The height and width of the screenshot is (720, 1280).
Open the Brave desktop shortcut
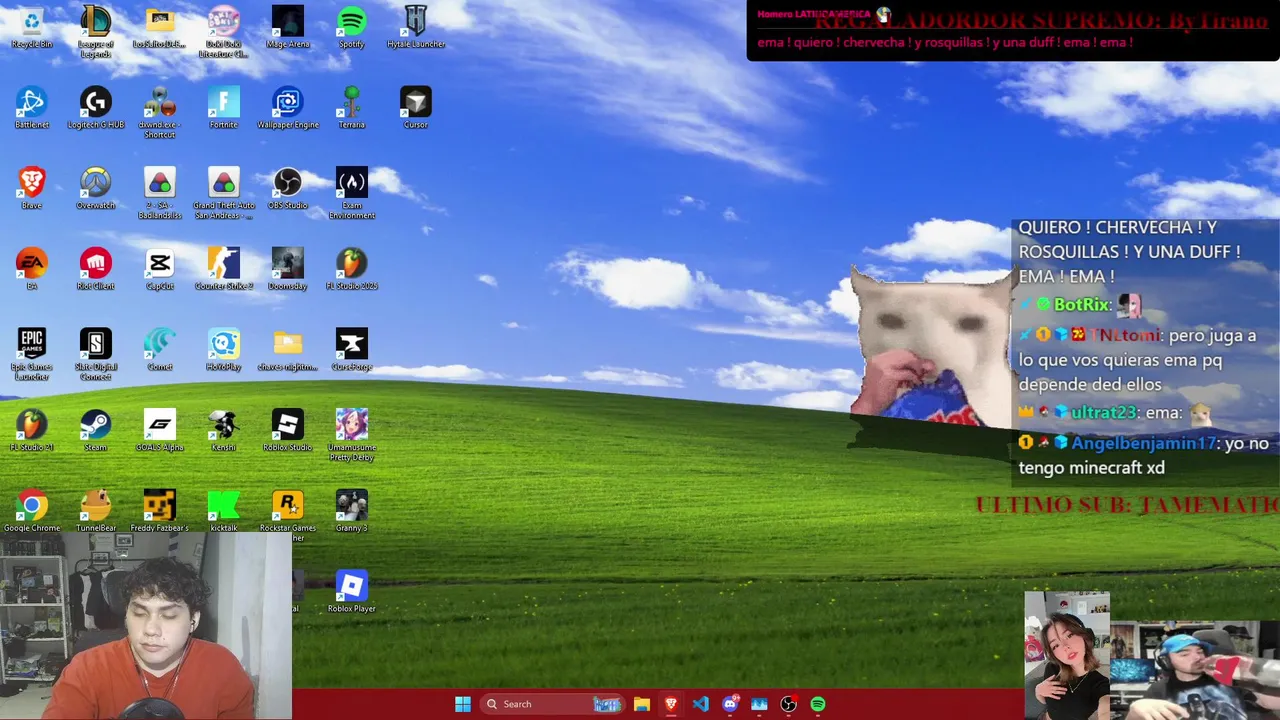point(32,188)
